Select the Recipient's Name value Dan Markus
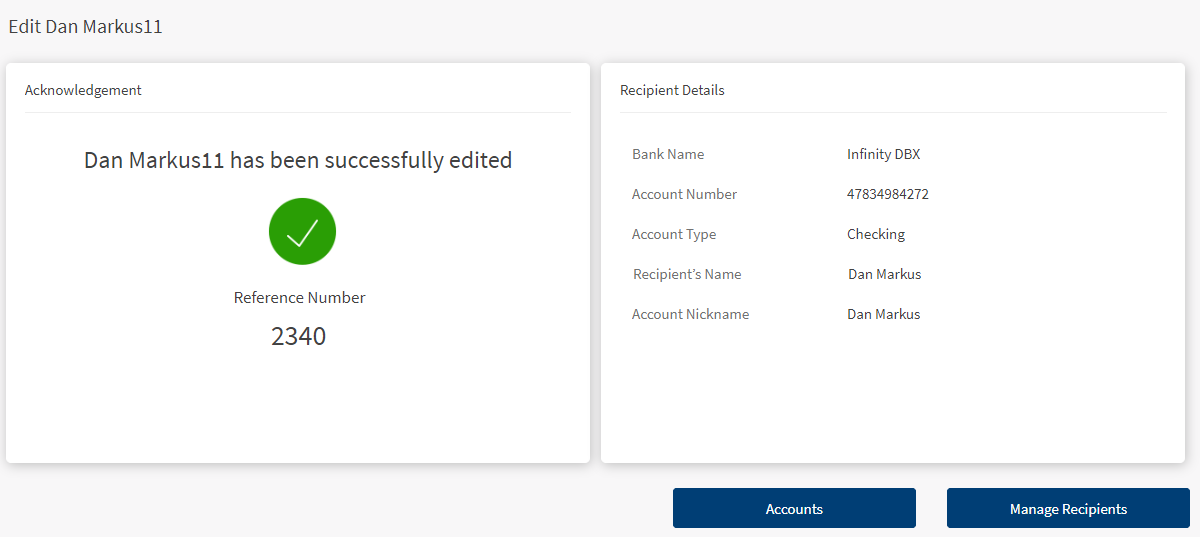Image resolution: width=1200 pixels, height=537 pixels. point(884,274)
